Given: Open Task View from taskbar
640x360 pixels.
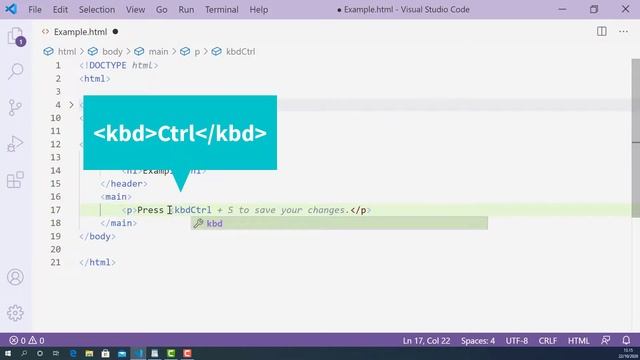Looking at the screenshot, I should point(56,353).
